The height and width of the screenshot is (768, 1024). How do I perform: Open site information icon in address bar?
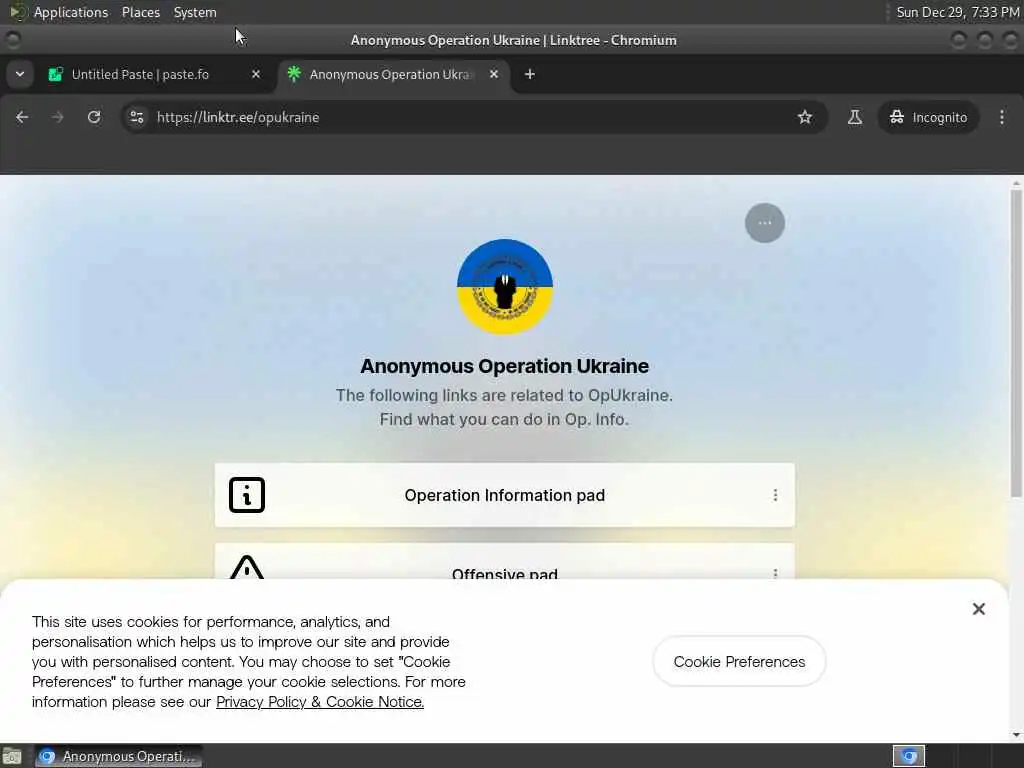click(137, 118)
